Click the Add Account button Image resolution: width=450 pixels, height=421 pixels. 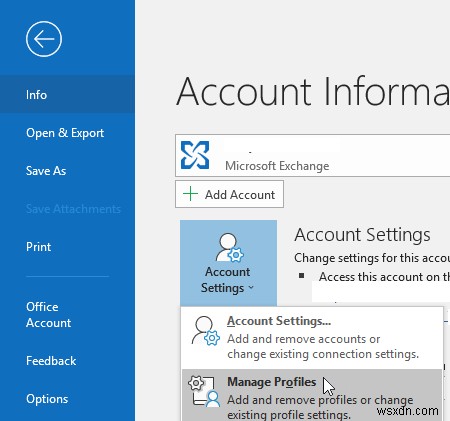[x=229, y=194]
